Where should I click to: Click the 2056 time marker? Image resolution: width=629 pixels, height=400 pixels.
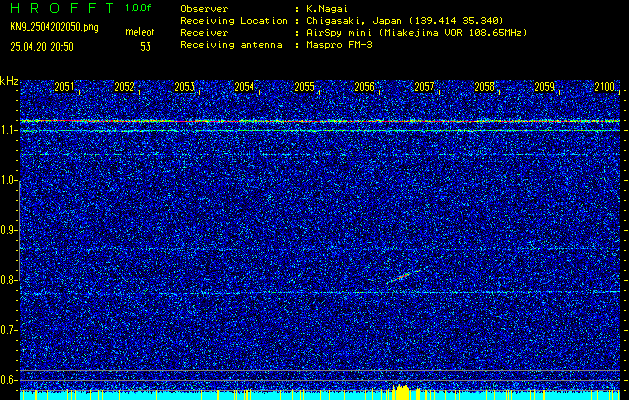coord(364,87)
